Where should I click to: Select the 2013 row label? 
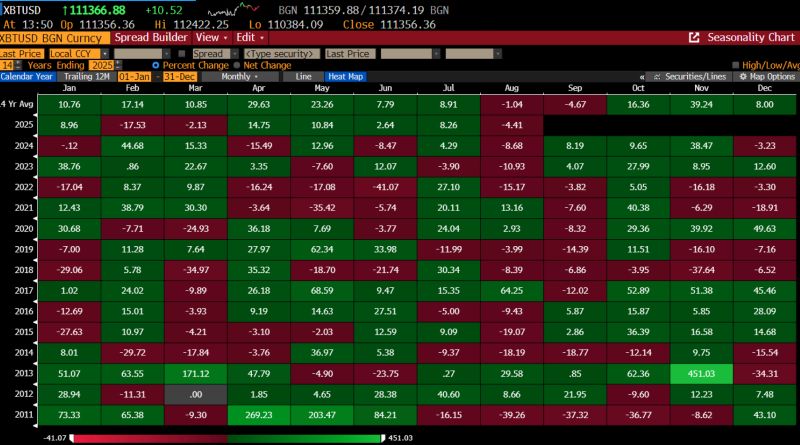(x=23, y=373)
